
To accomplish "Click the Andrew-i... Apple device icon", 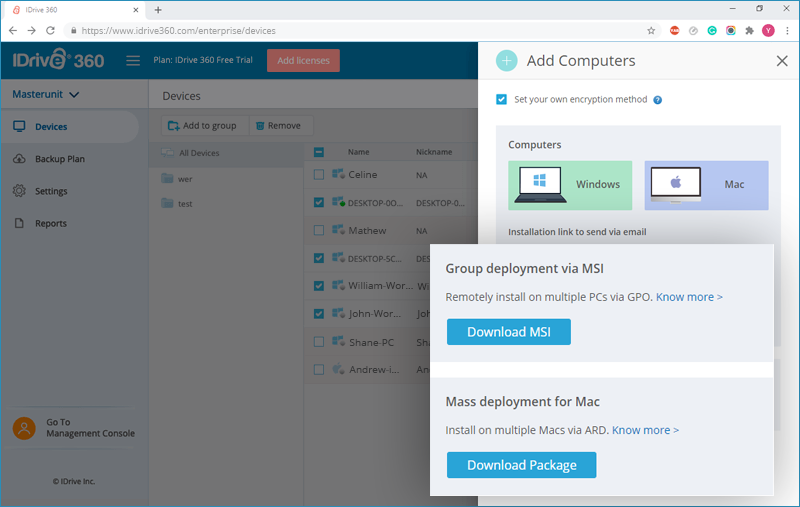I will pyautogui.click(x=338, y=369).
